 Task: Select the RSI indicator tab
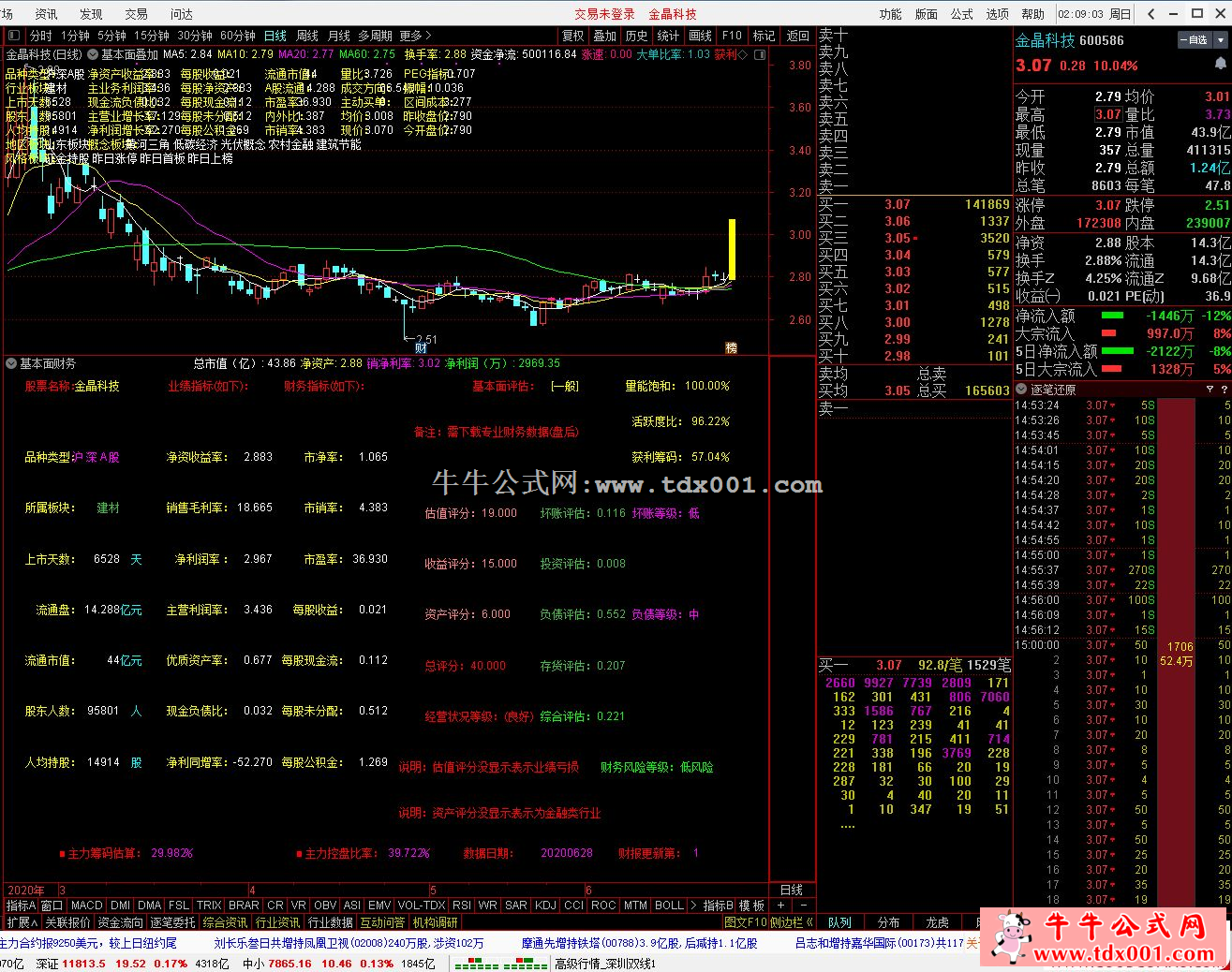click(x=462, y=906)
